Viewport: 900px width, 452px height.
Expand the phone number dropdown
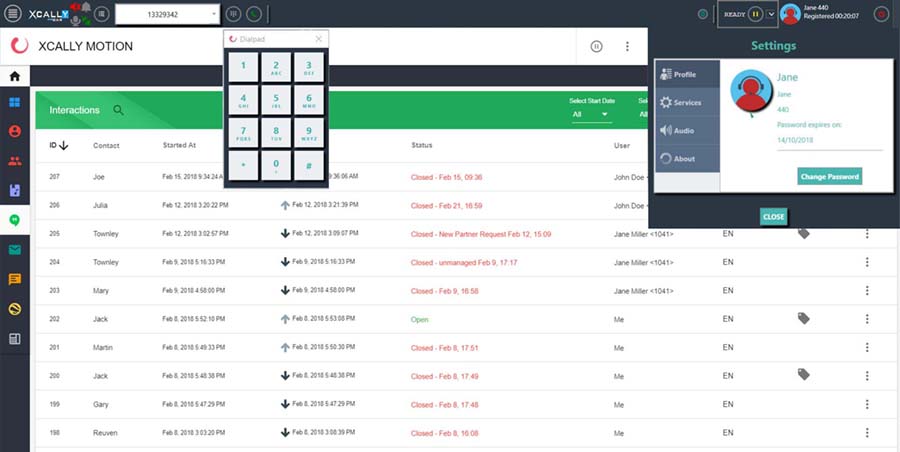[214, 14]
